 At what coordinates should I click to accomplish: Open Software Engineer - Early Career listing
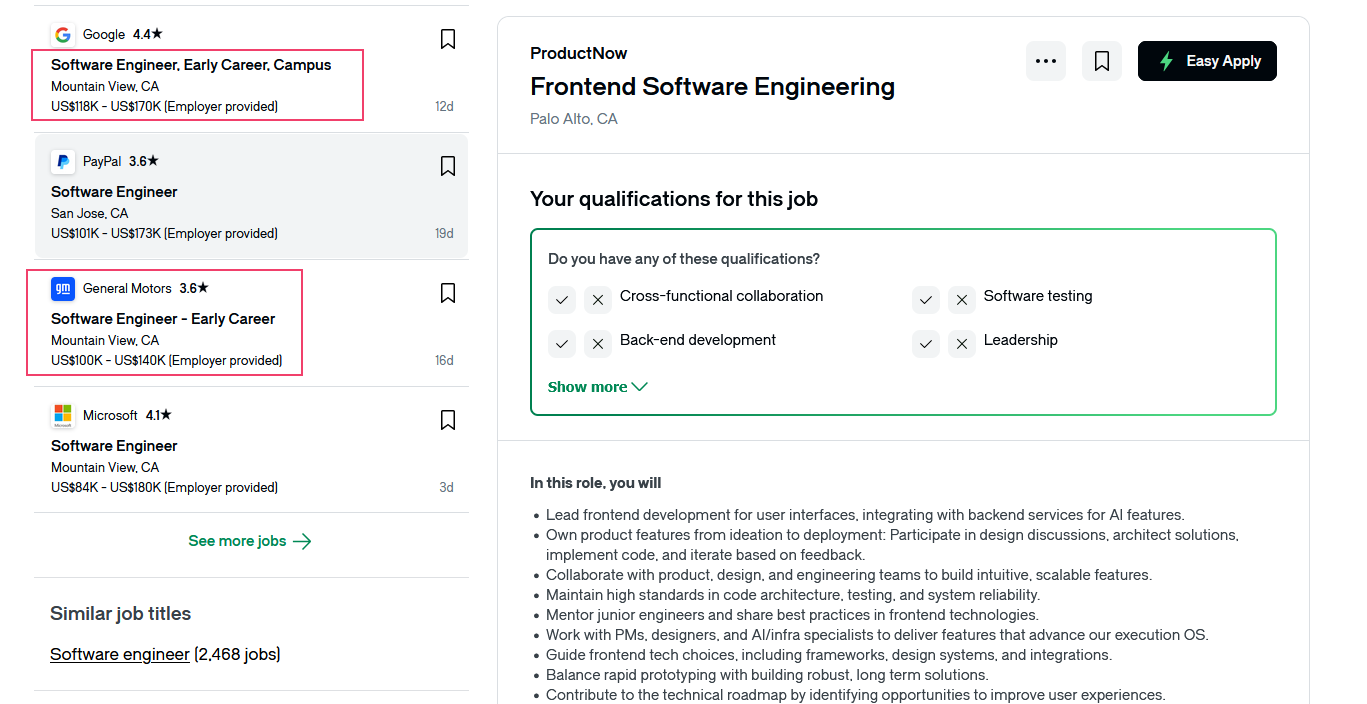[163, 319]
